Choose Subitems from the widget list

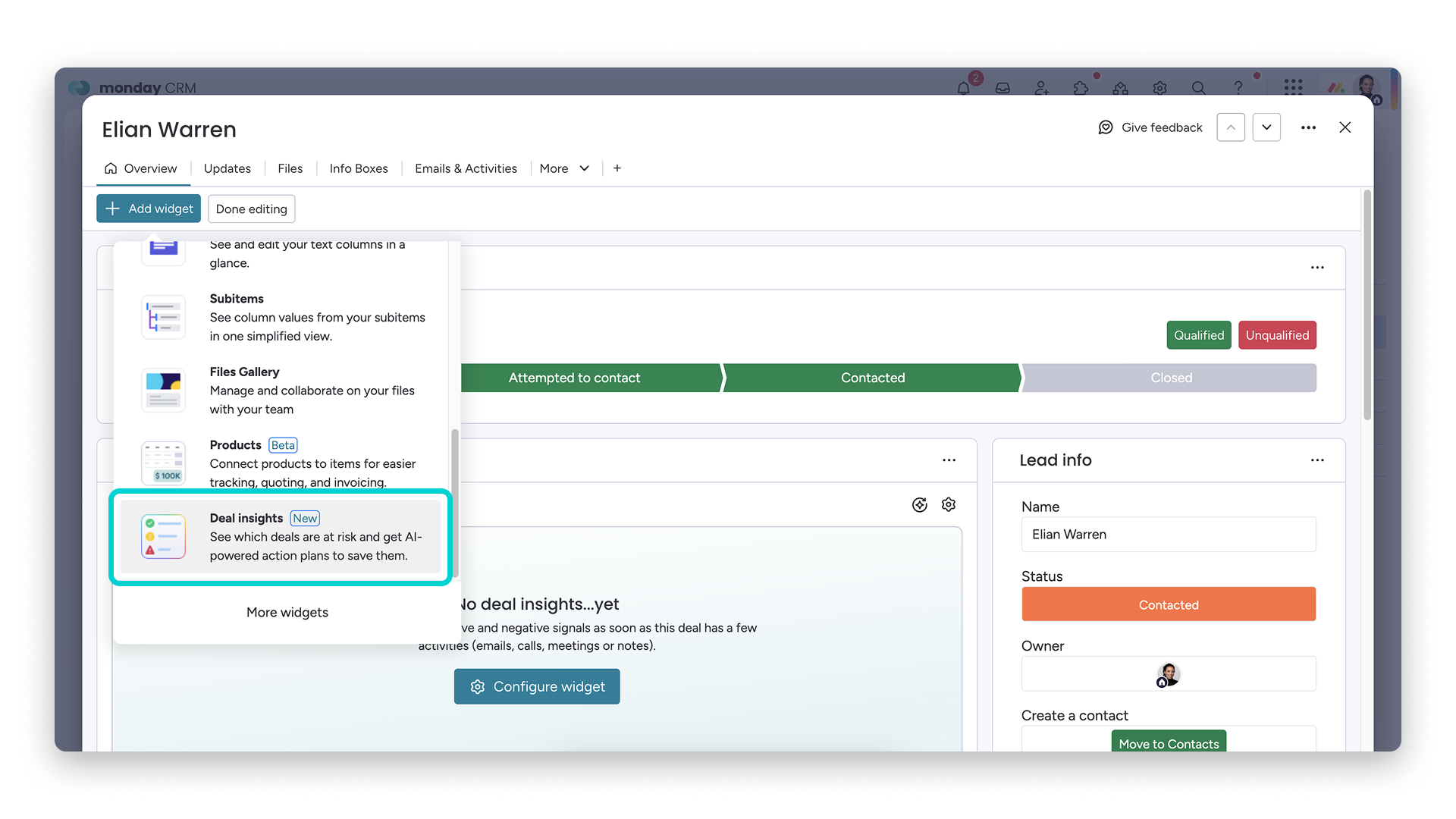(x=281, y=317)
